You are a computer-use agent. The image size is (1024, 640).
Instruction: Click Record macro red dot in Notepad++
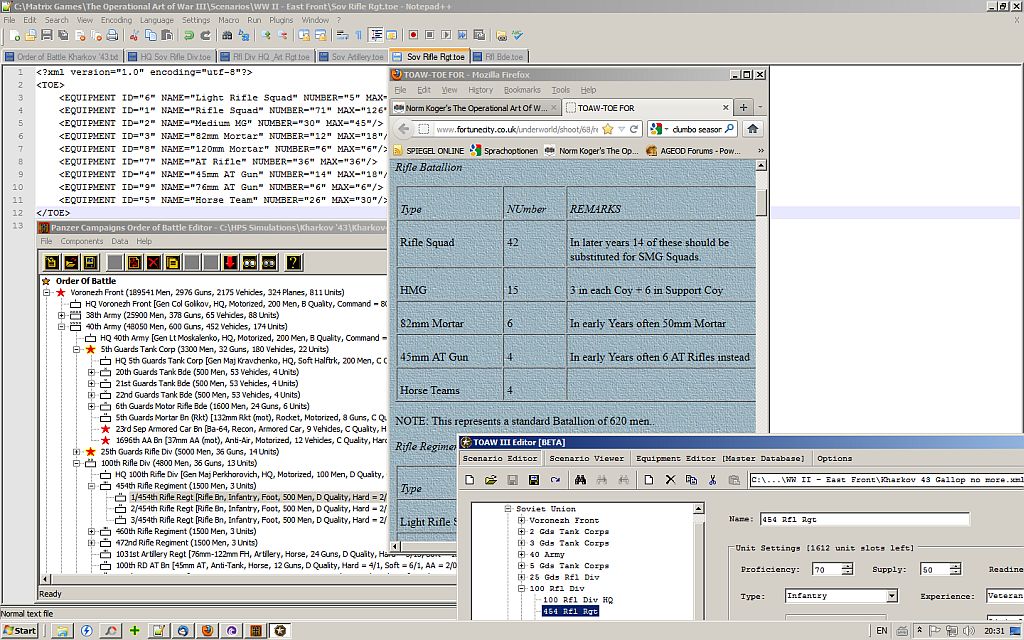pyautogui.click(x=413, y=35)
